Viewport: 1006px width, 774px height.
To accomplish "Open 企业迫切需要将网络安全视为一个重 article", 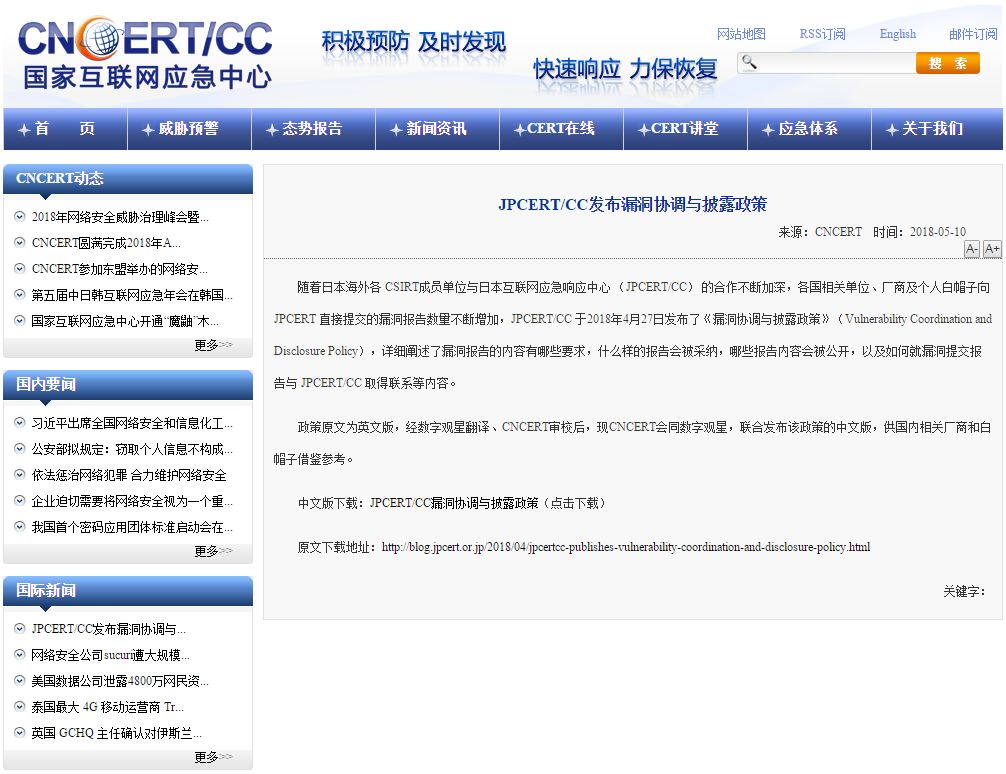I will click(x=132, y=501).
